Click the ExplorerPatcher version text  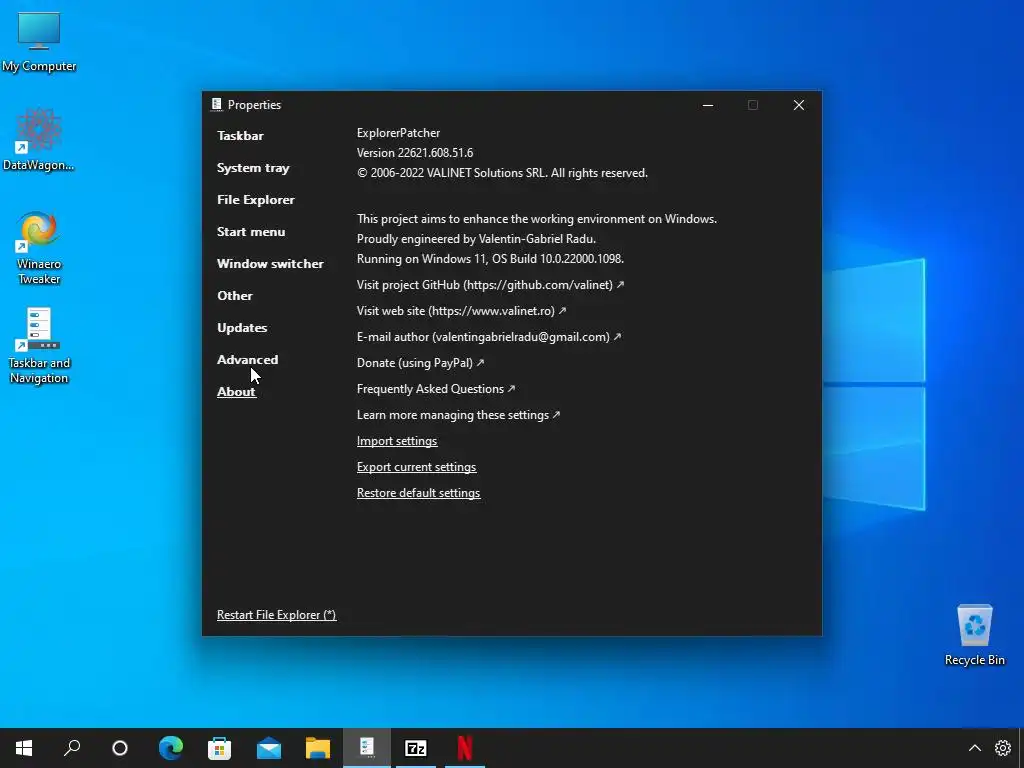click(x=415, y=153)
